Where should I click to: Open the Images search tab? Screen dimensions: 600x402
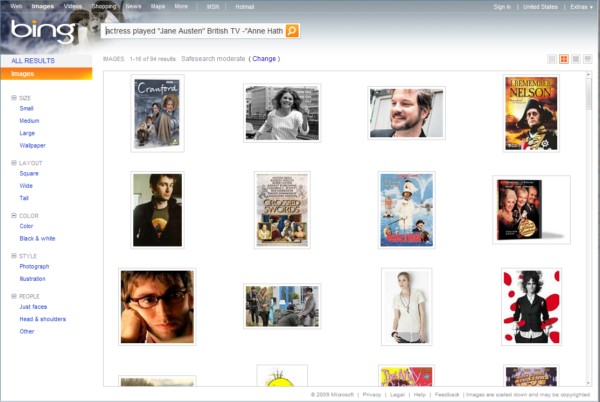point(42,7)
